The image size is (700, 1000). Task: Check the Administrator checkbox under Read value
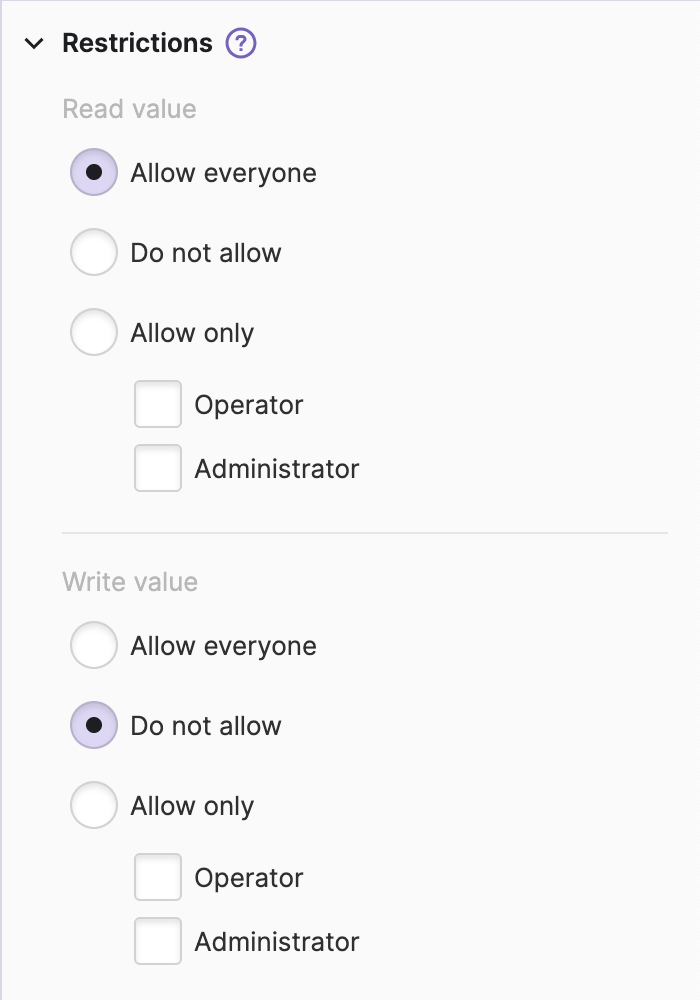point(158,468)
